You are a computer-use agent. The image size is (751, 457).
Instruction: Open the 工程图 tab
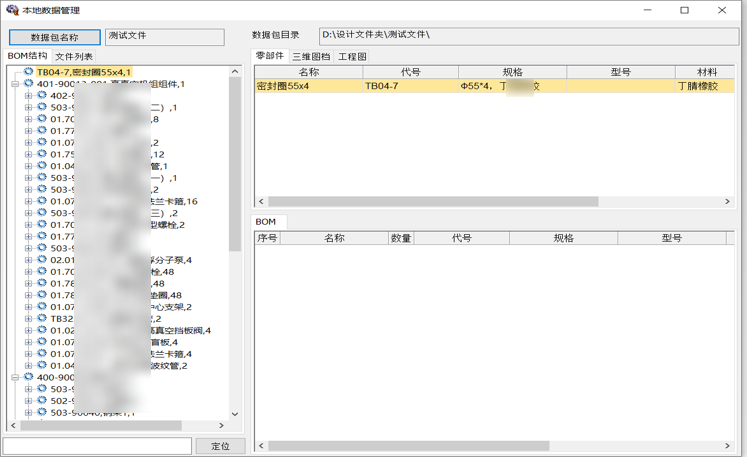(352, 57)
